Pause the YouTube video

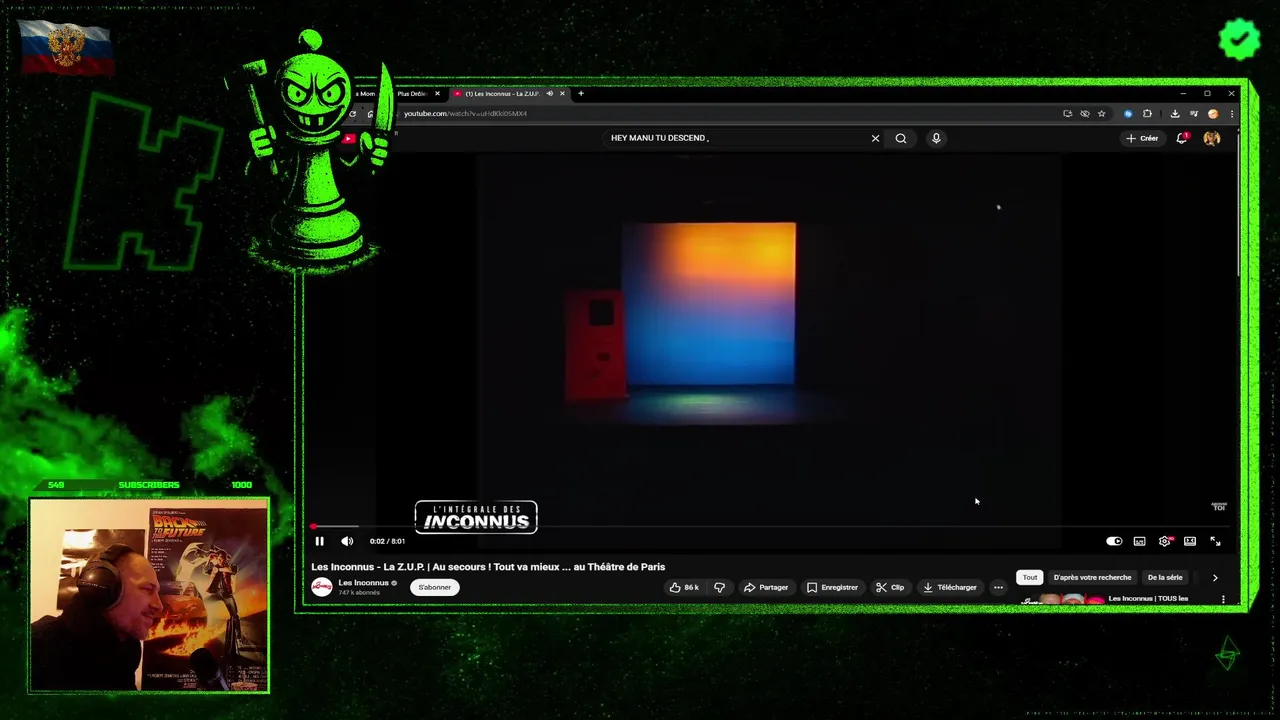[320, 541]
